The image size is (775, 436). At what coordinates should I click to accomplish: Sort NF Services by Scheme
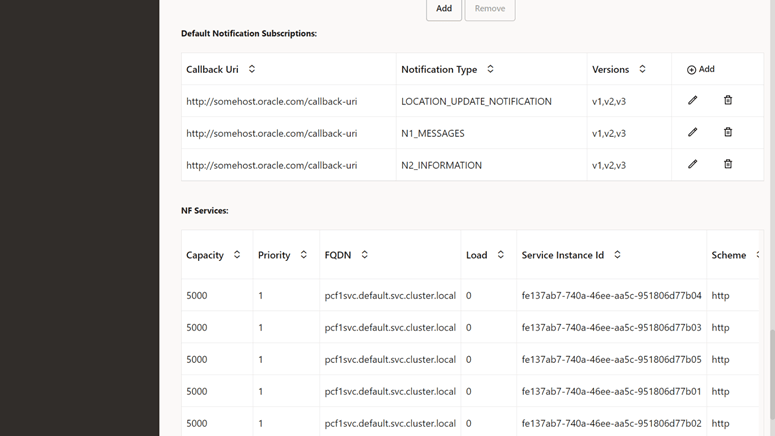pos(758,255)
